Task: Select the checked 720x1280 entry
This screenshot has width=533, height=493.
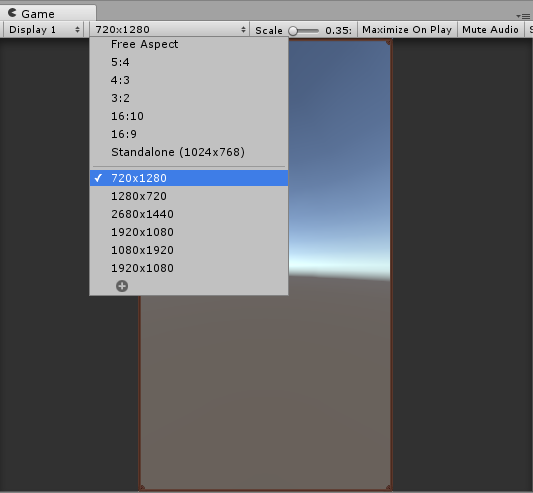Action: pyautogui.click(x=189, y=178)
